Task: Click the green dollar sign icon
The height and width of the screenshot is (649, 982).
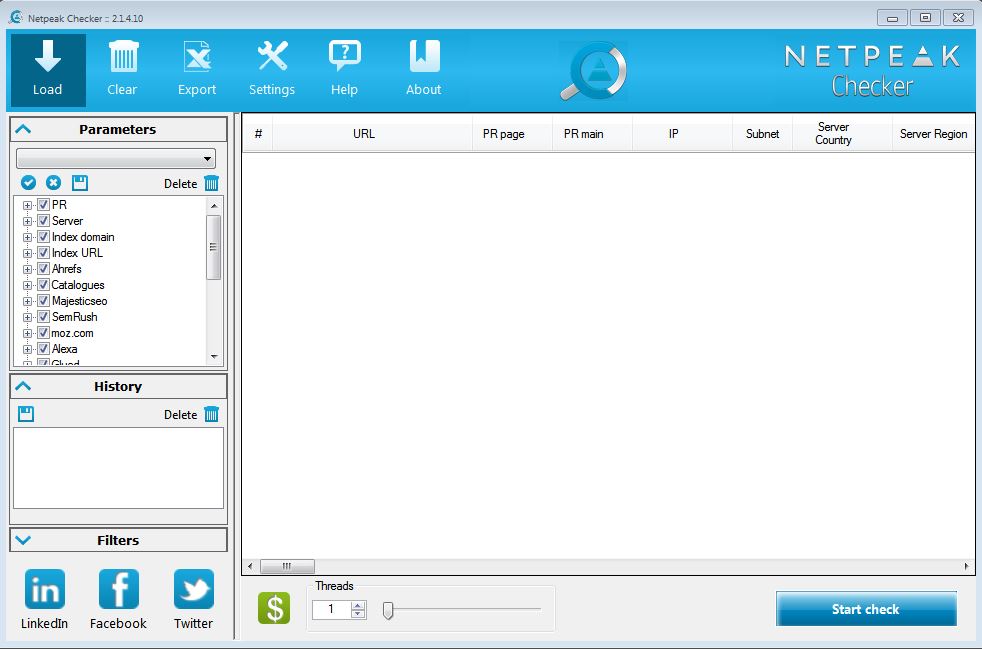Action: (274, 608)
